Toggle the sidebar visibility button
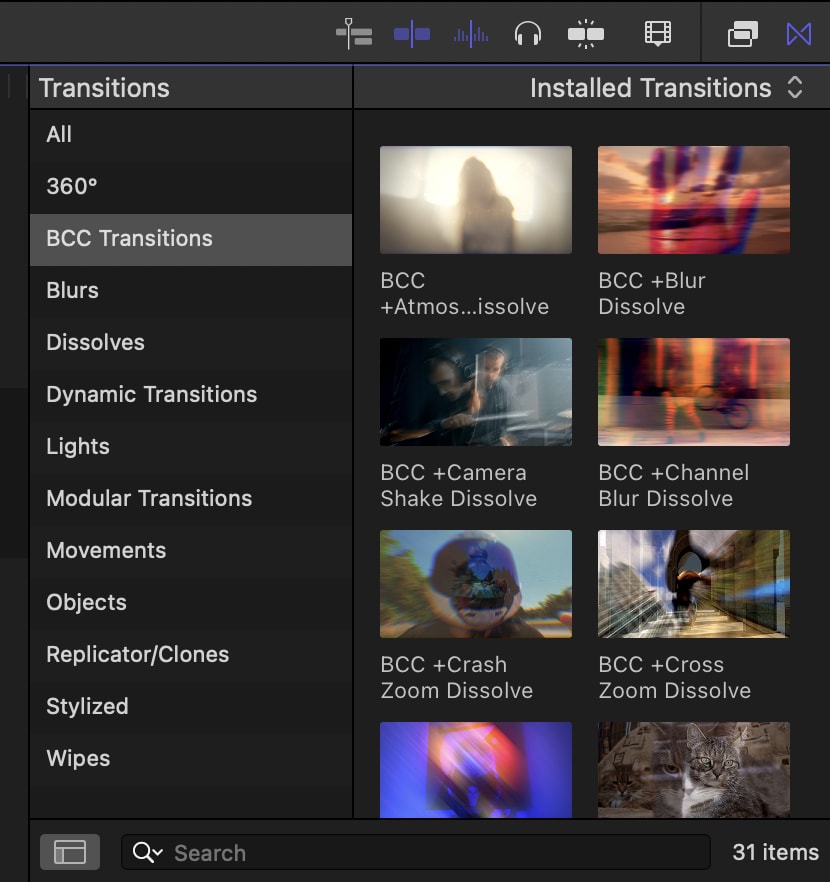 pyautogui.click(x=70, y=852)
